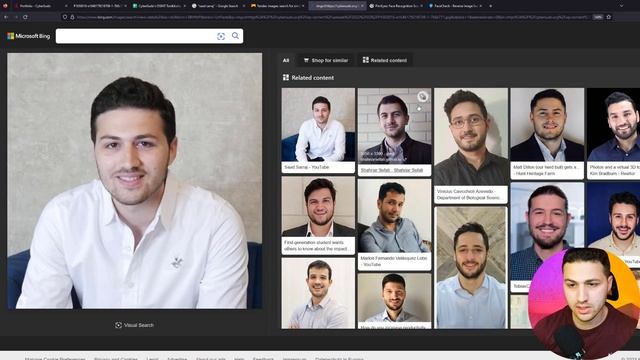The width and height of the screenshot is (640, 360).
Task: Click the Microsoft Bing logo
Action: (x=29, y=36)
